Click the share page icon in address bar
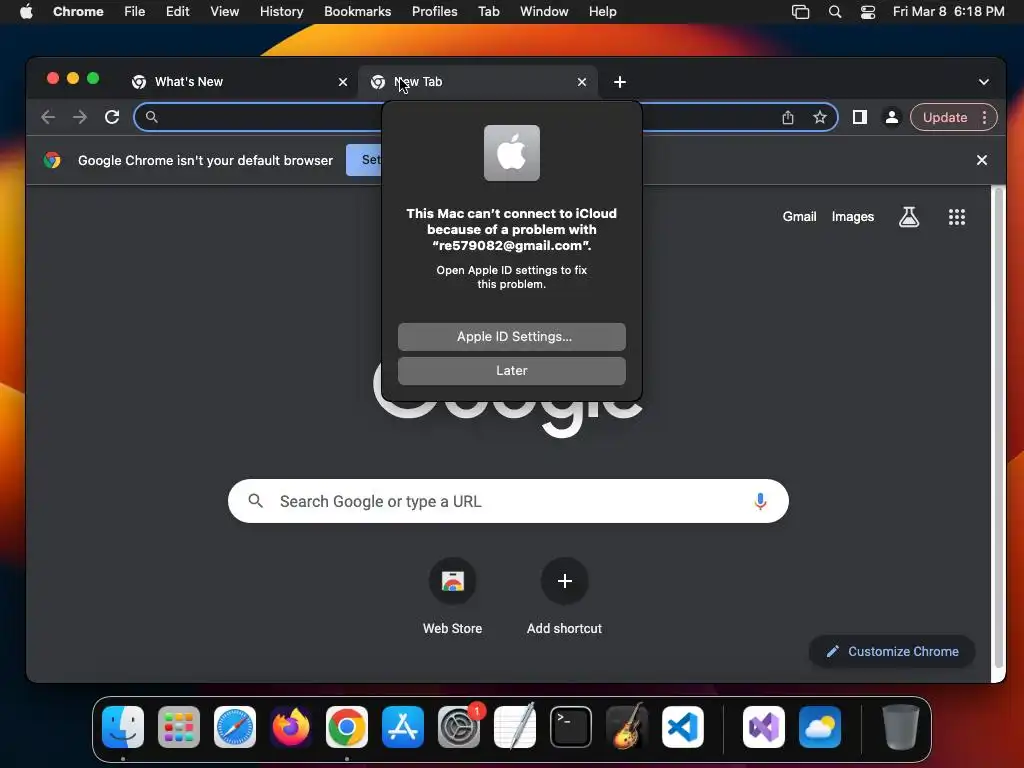Image resolution: width=1024 pixels, height=768 pixels. (788, 117)
